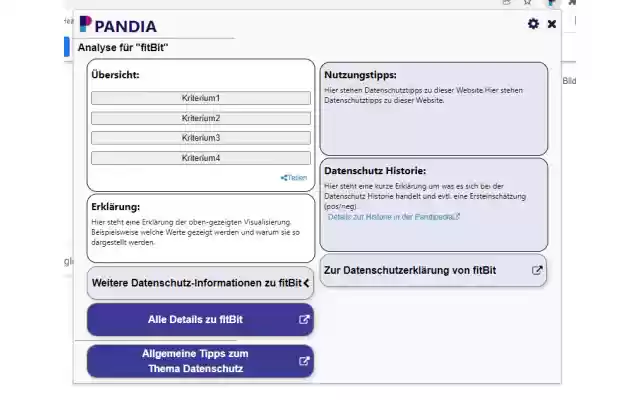640x400 pixels.
Task: Click the Nutzungstipps heading
Action: 360,75
